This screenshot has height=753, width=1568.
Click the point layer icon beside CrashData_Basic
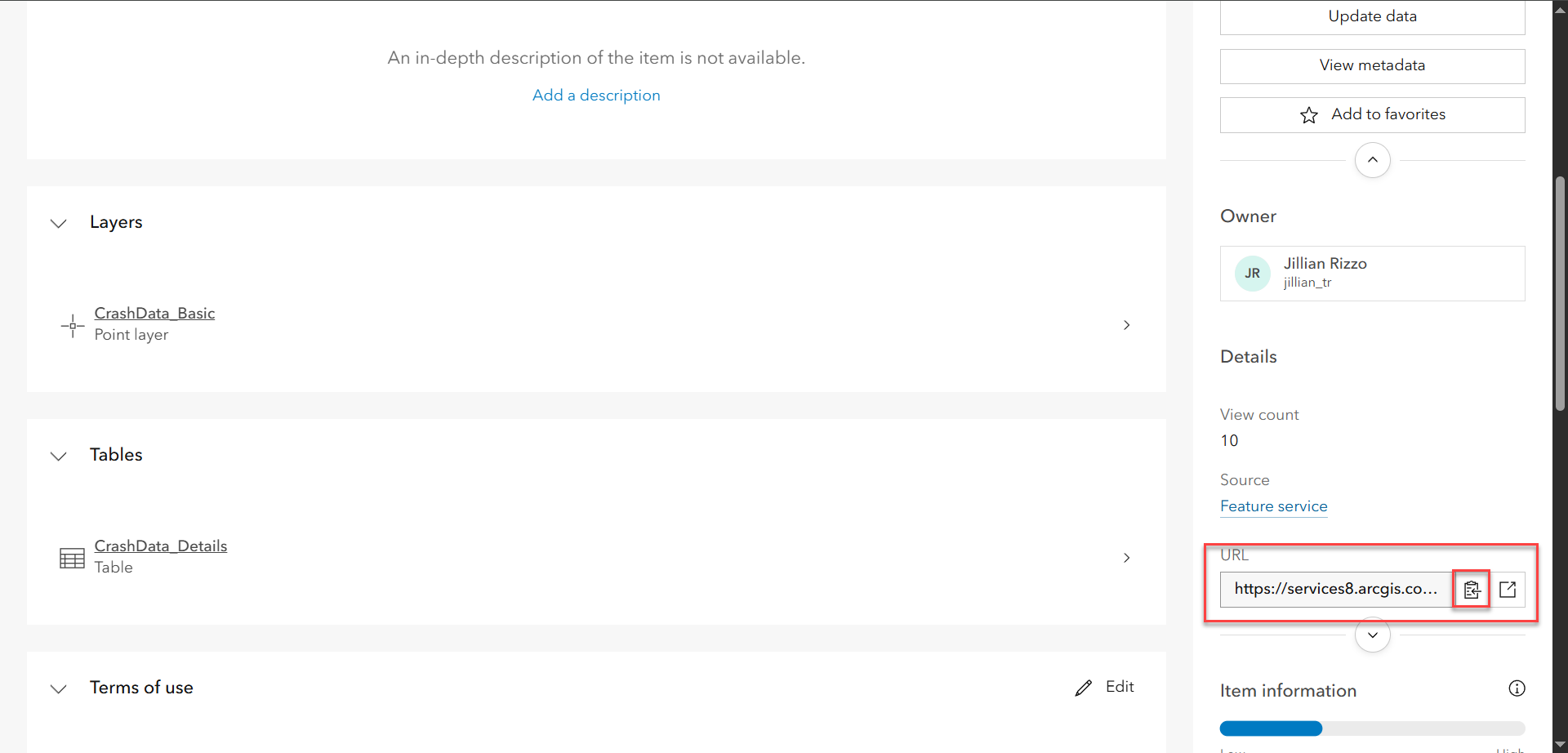click(x=72, y=325)
